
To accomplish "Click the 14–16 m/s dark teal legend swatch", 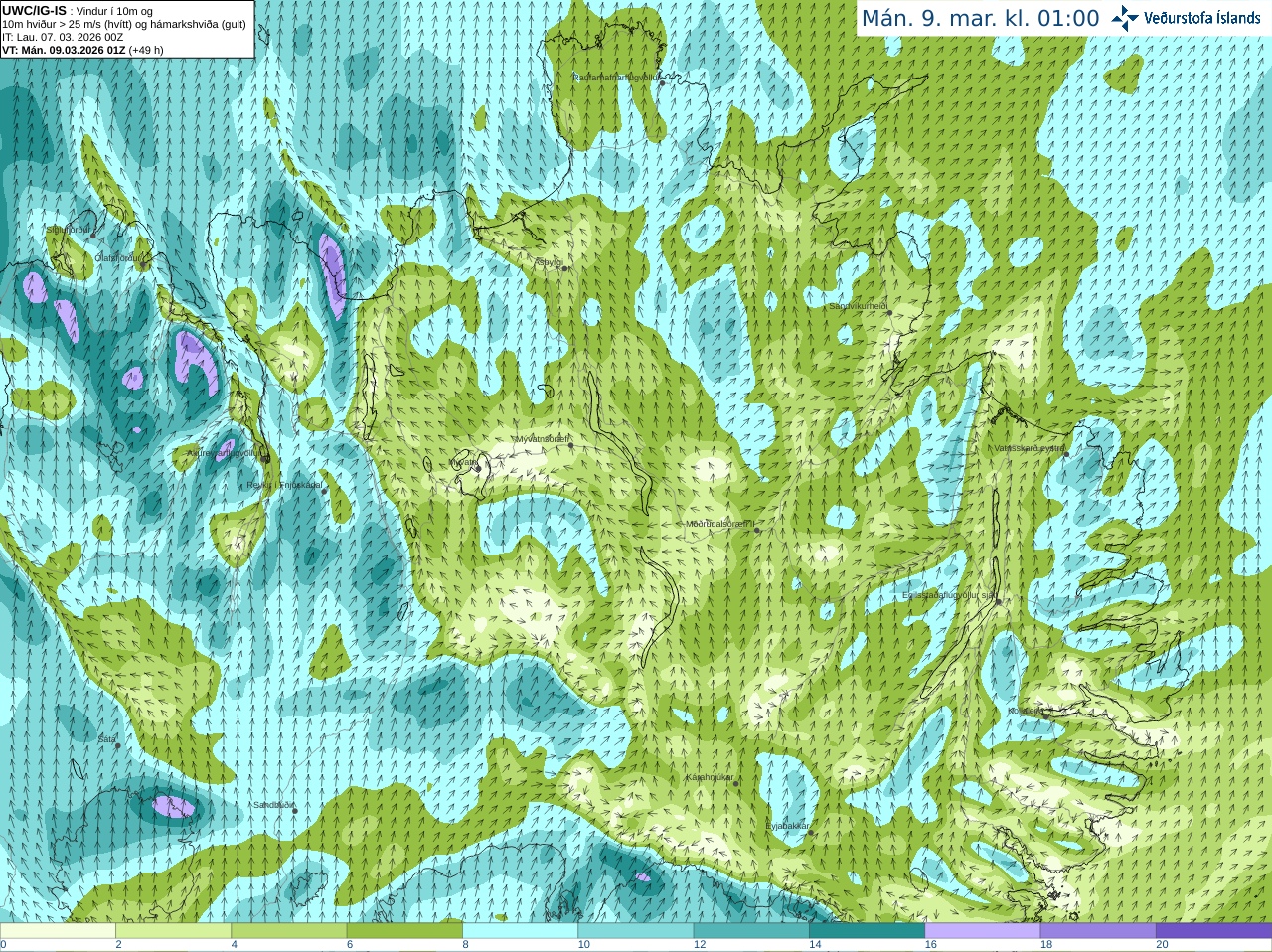I will coord(867,931).
